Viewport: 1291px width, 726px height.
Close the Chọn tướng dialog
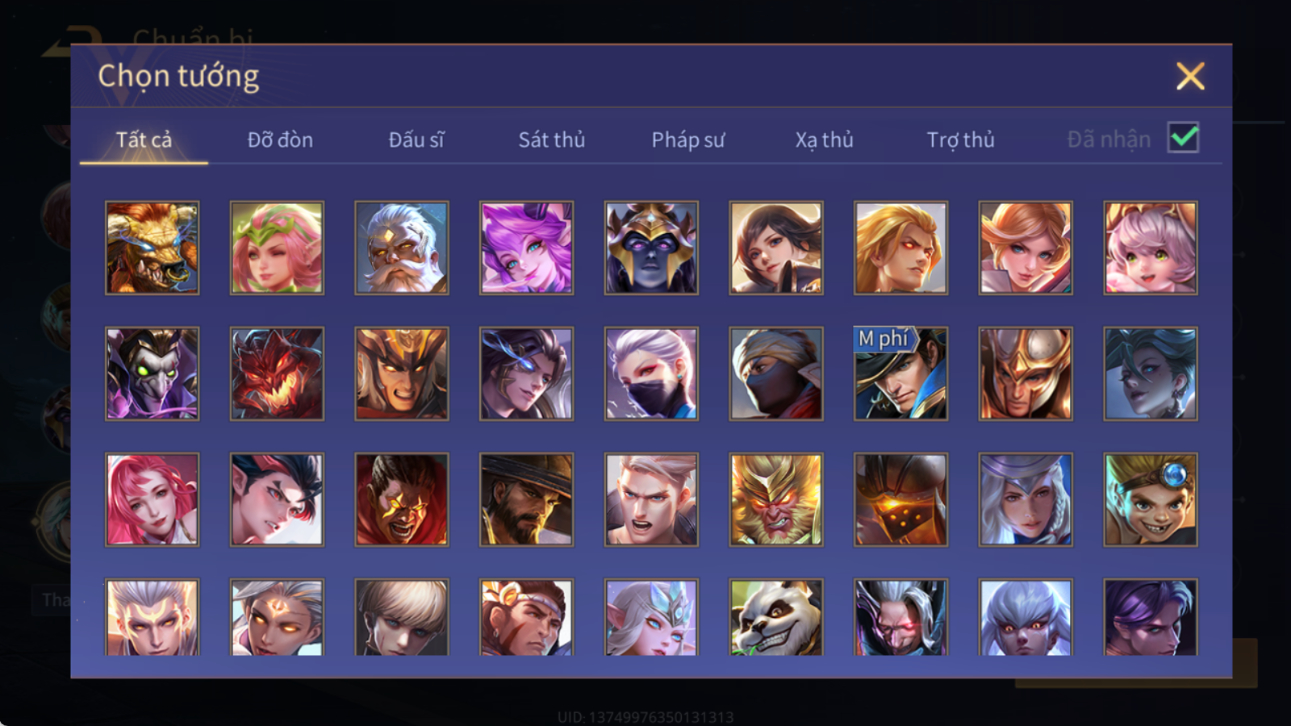(x=1190, y=76)
